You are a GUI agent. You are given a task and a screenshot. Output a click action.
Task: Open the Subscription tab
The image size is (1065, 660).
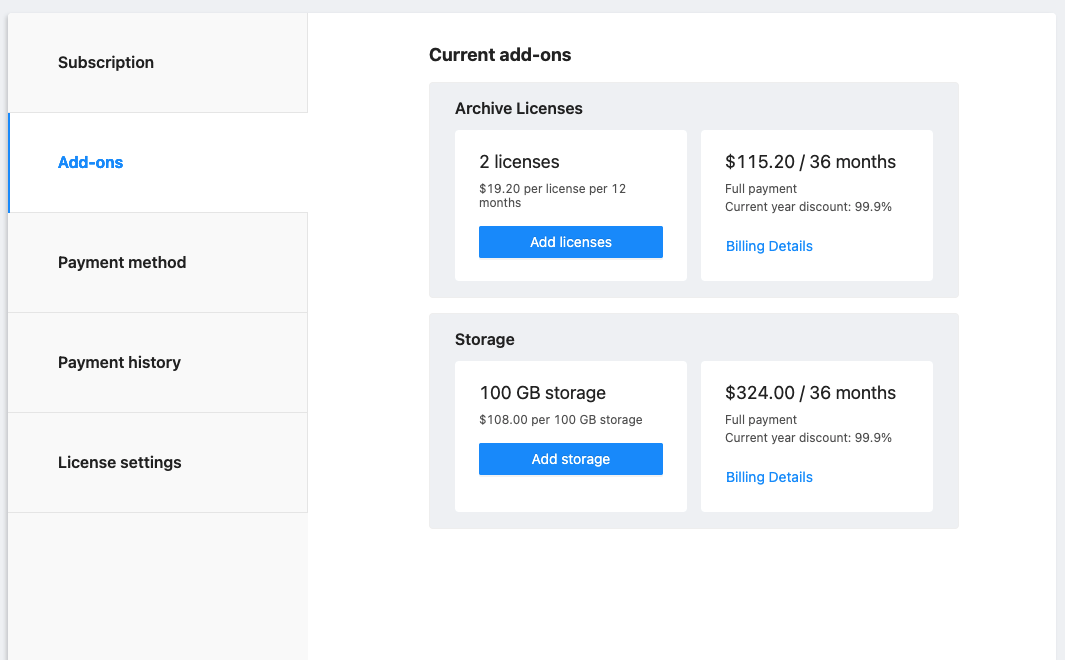(106, 62)
